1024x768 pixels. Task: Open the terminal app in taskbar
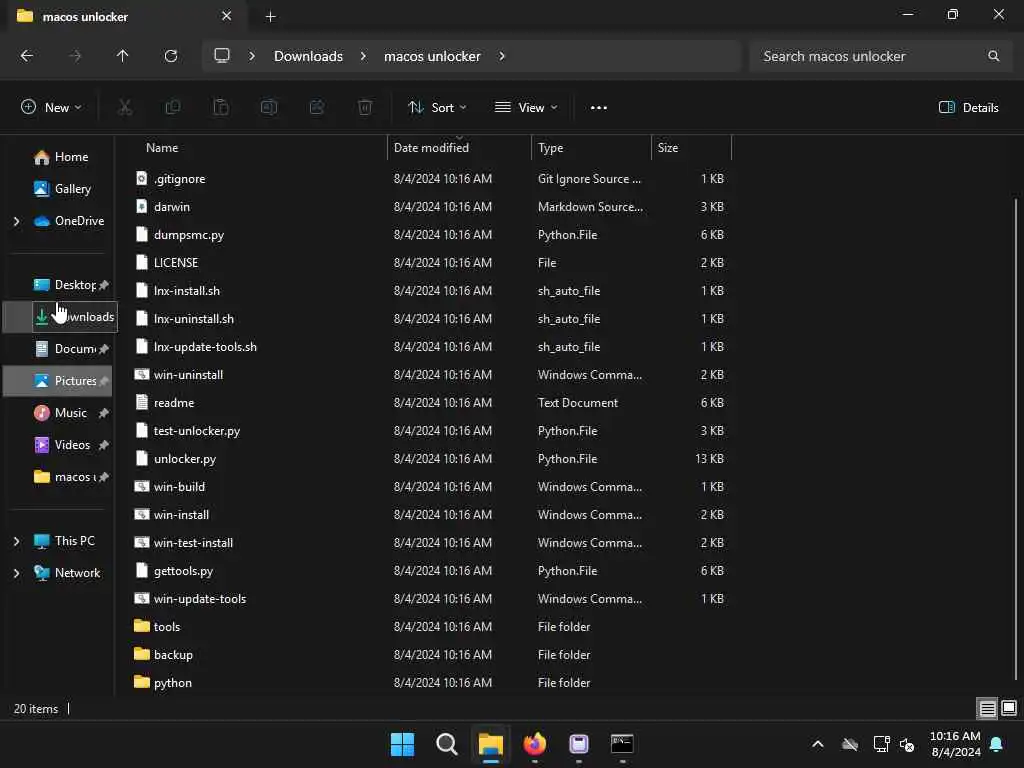pyautogui.click(x=622, y=744)
